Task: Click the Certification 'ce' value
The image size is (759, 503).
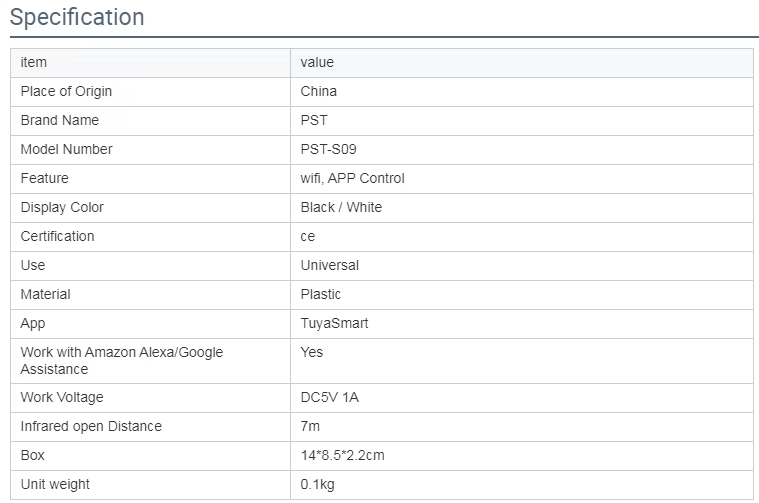Action: click(x=308, y=236)
